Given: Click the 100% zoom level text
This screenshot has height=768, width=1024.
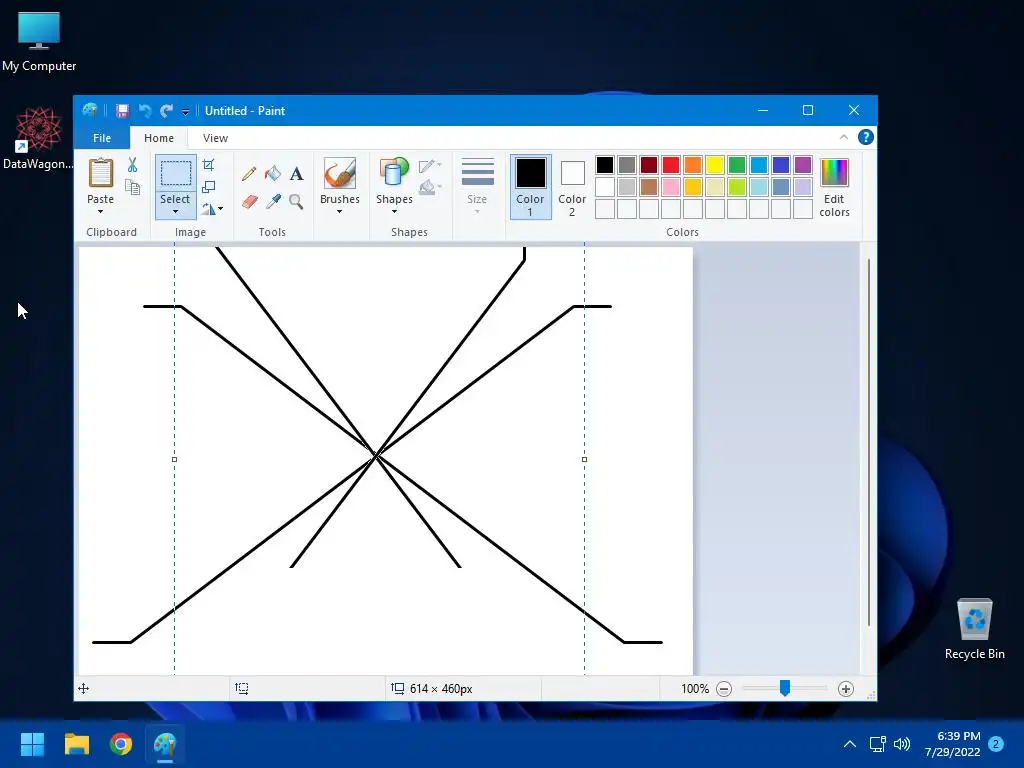Looking at the screenshot, I should 695,689.
